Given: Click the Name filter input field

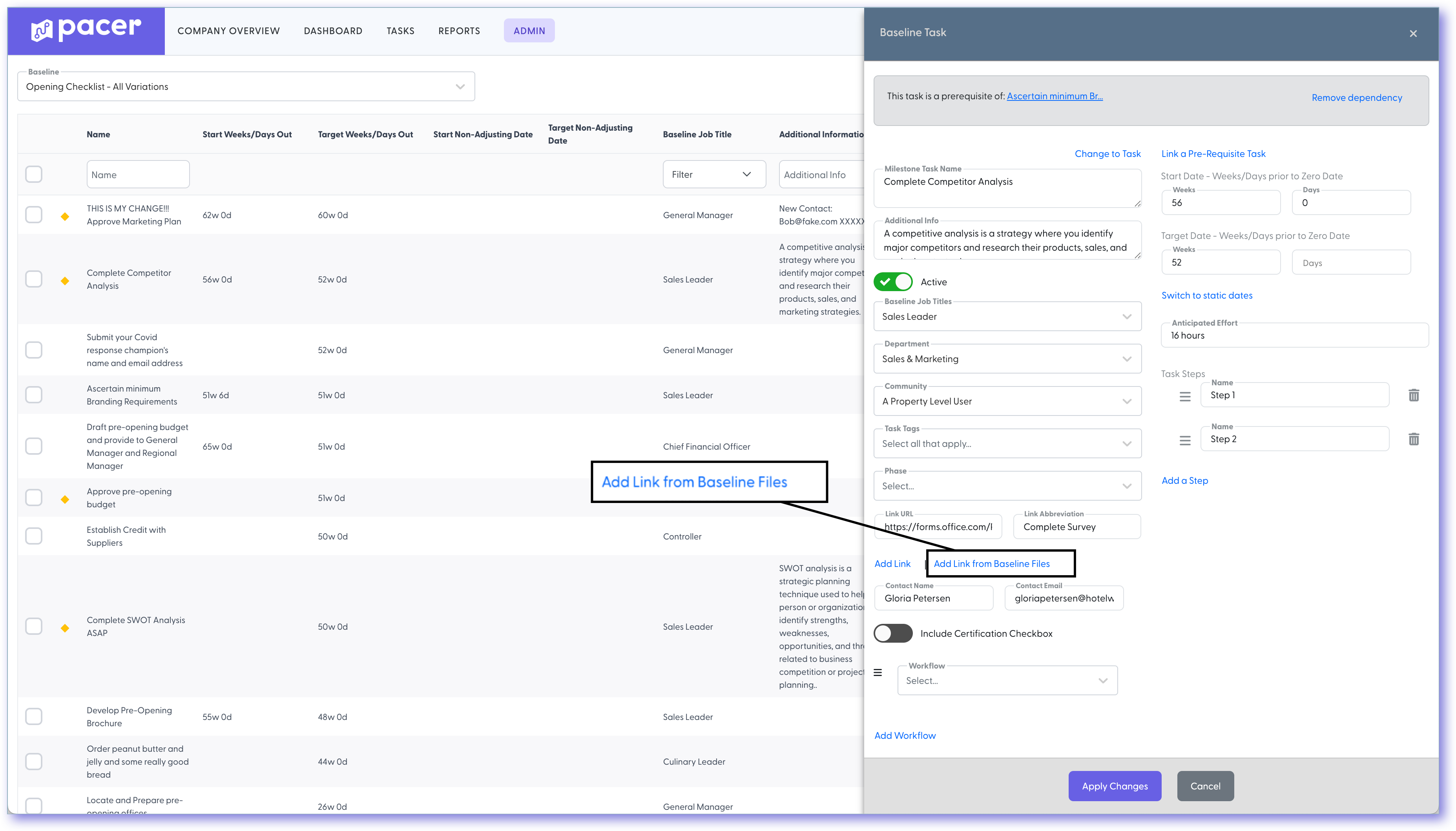Looking at the screenshot, I should tap(137, 174).
